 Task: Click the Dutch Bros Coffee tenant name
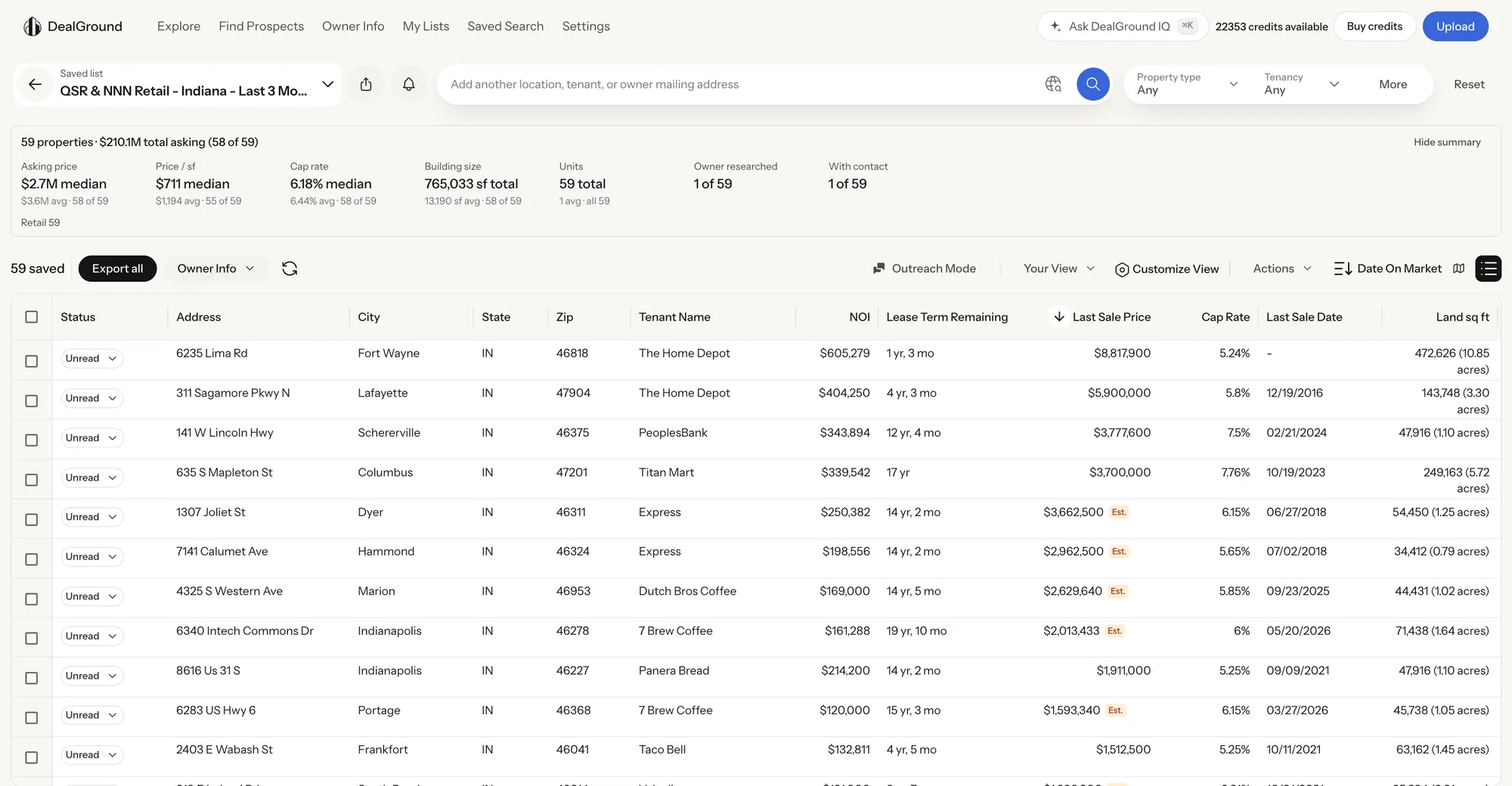(x=687, y=591)
